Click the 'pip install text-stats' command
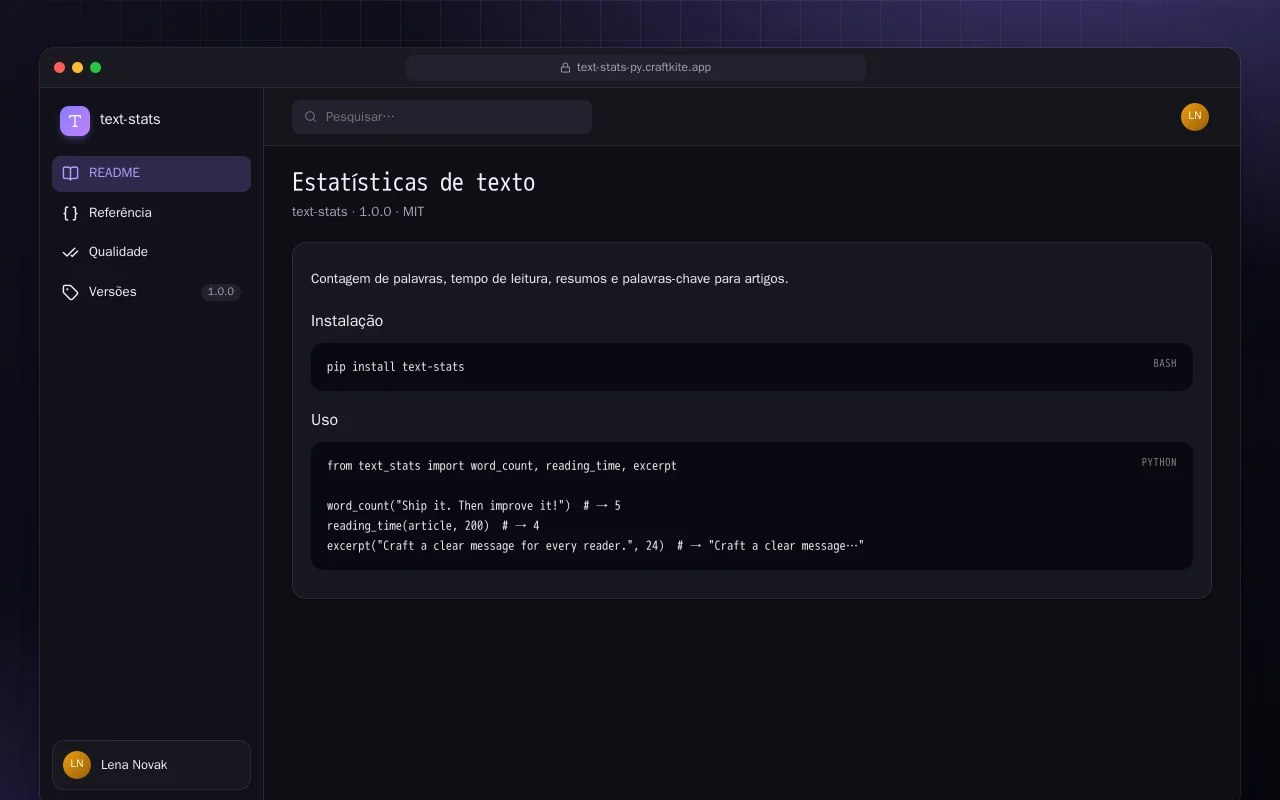The image size is (1280, 800). coord(395,367)
